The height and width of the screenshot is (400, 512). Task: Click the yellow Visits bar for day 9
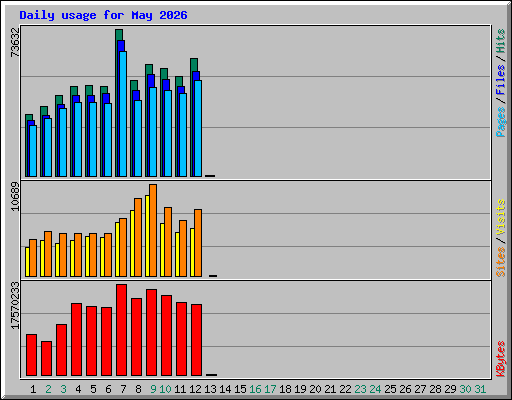point(147,236)
